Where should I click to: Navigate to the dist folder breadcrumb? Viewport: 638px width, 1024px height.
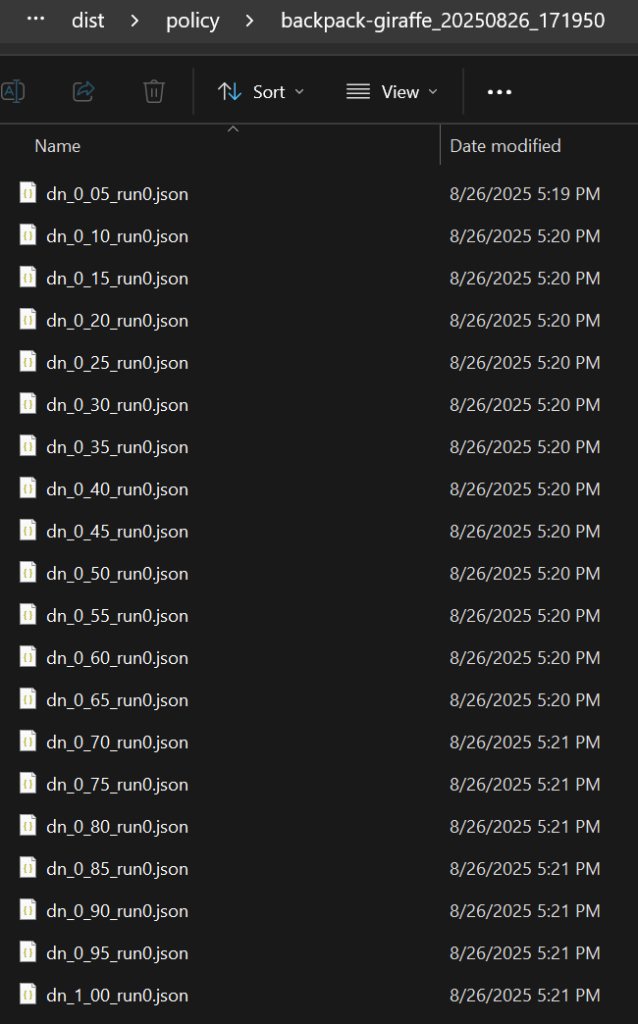pyautogui.click(x=88, y=21)
